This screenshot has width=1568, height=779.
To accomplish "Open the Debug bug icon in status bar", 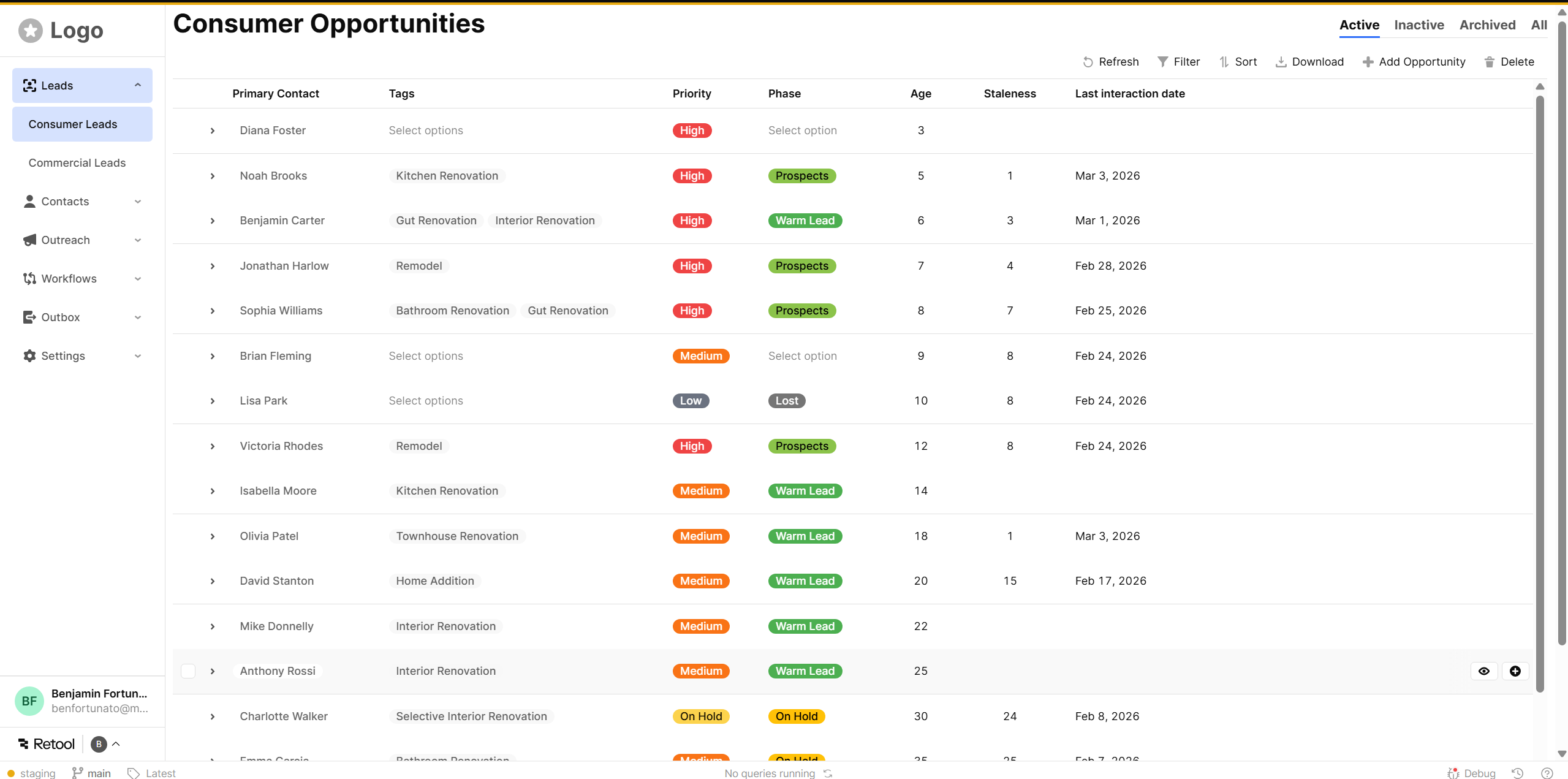I will point(1453,773).
